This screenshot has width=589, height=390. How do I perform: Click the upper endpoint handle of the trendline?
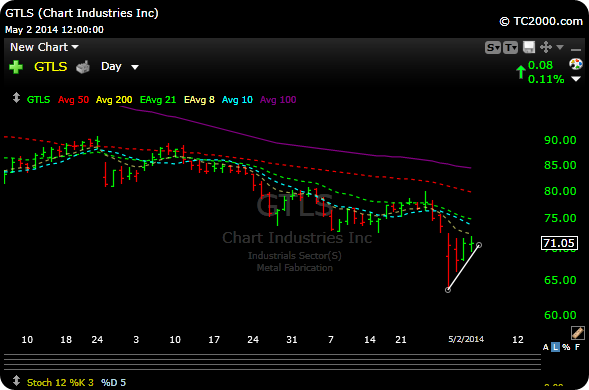(479, 245)
